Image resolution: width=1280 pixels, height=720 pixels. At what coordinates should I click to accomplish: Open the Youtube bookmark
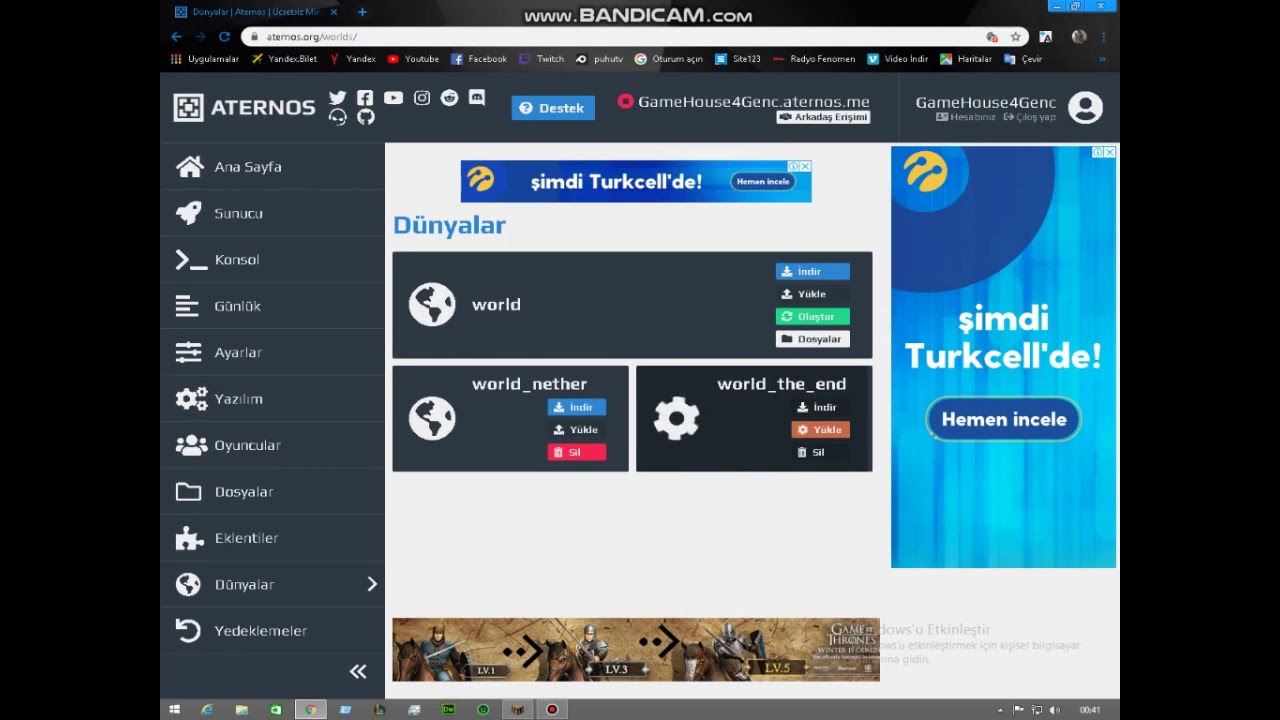413,59
